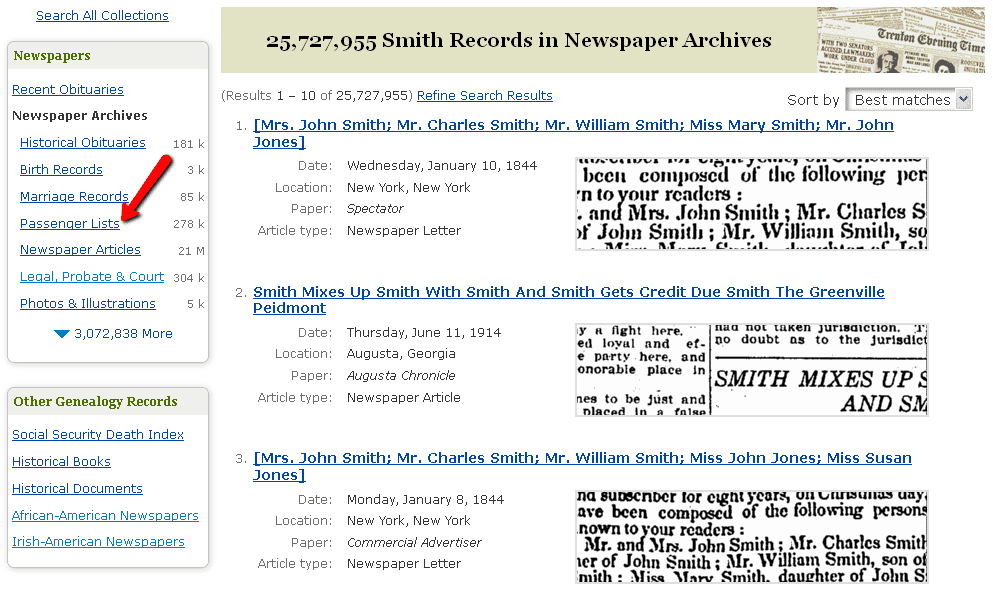Click the 25,727,955 Smith Records page heading
993x599 pixels.
coord(519,41)
